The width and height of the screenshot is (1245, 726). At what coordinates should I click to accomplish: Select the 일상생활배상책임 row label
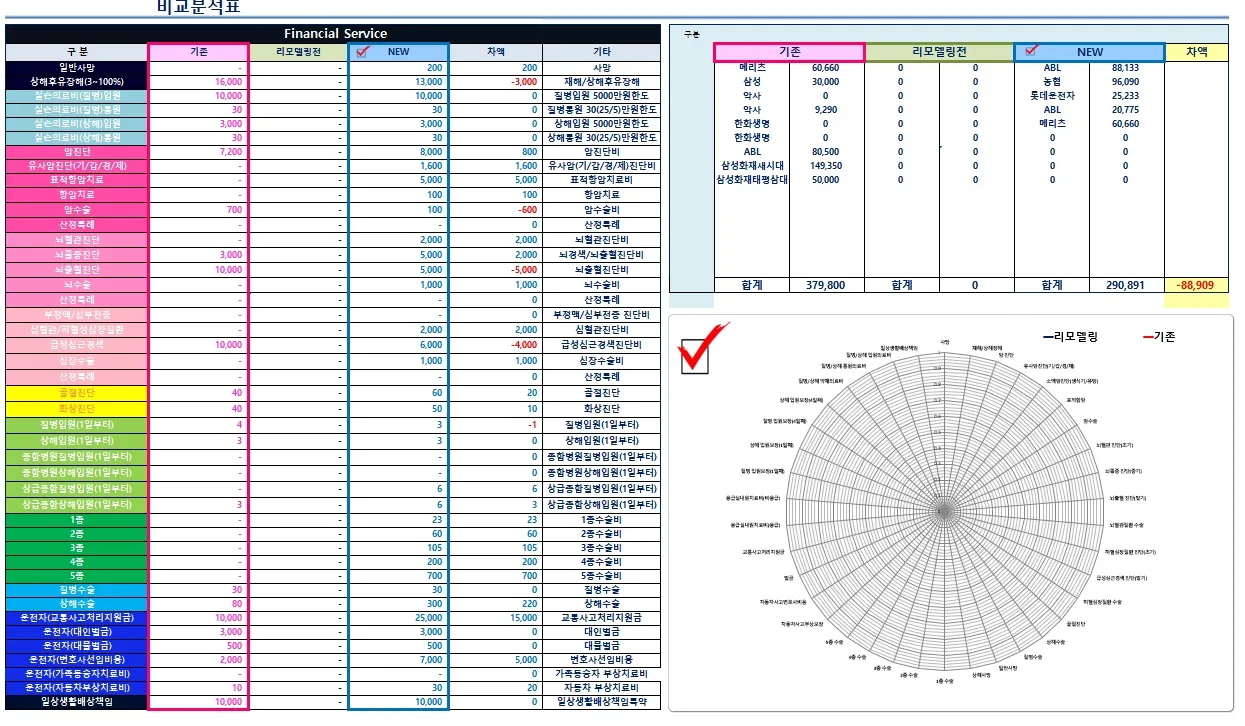[77, 702]
